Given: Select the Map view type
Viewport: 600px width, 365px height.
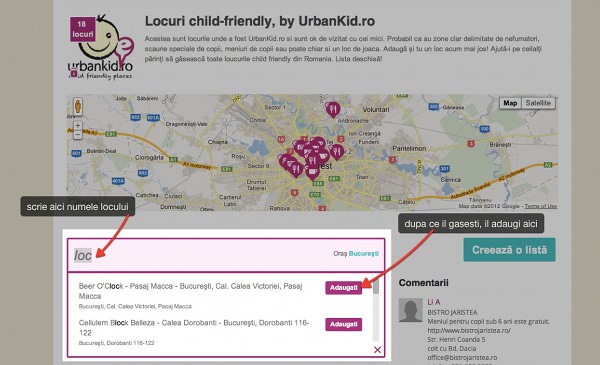Looking at the screenshot, I should coord(510,103).
